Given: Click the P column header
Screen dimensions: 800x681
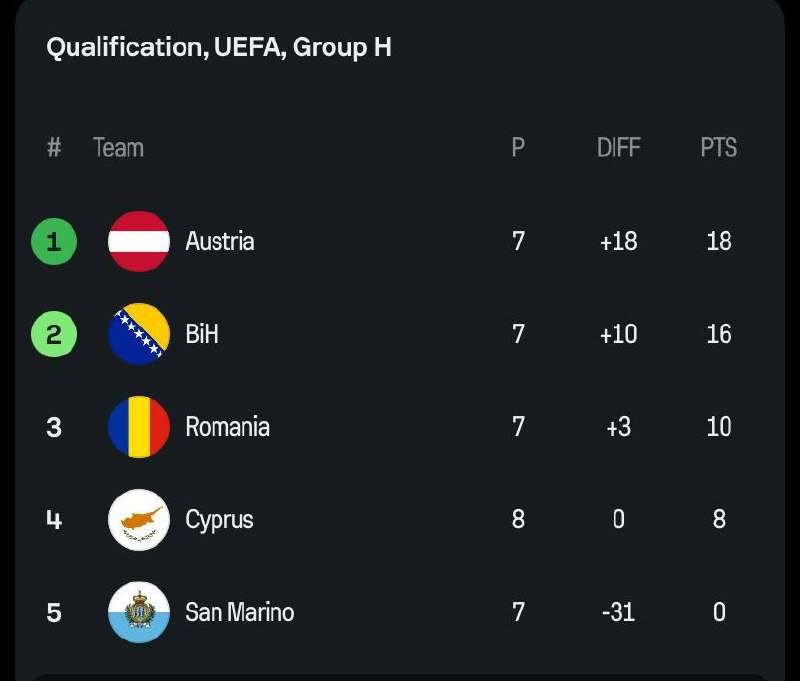Looking at the screenshot, I should 518,148.
